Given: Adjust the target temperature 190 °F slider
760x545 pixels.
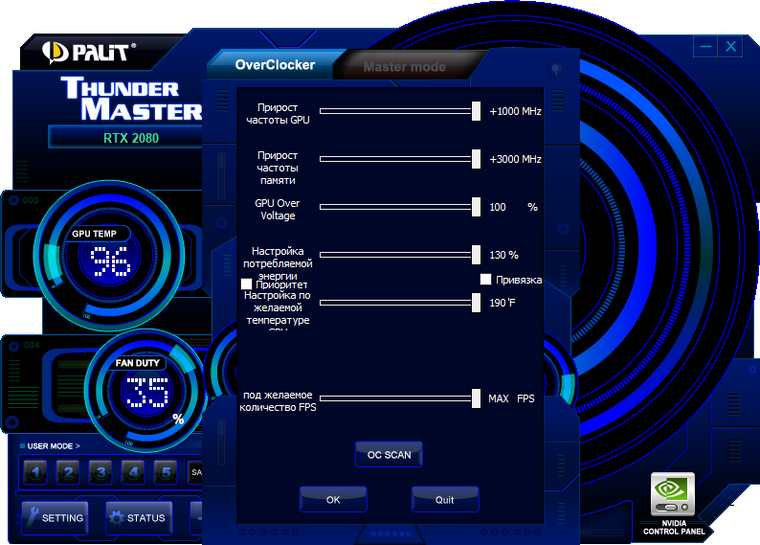Looking at the screenshot, I should tap(476, 303).
